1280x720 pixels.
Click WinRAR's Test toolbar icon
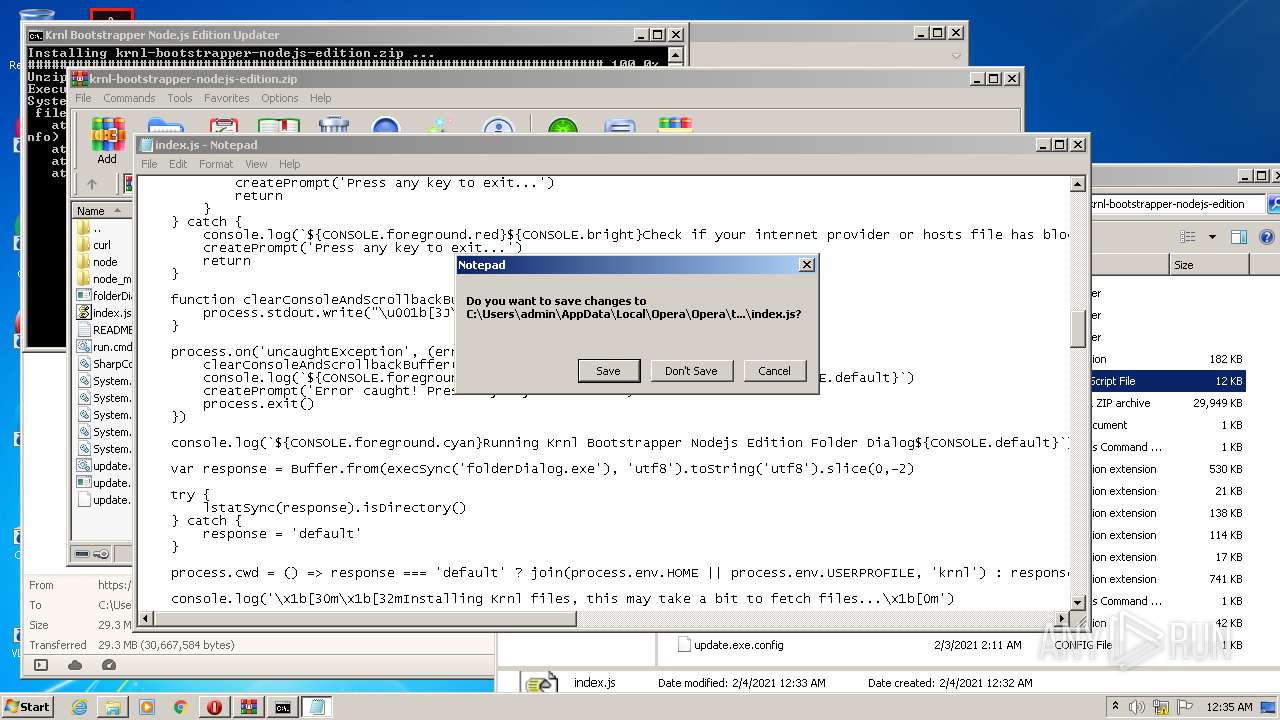(223, 127)
